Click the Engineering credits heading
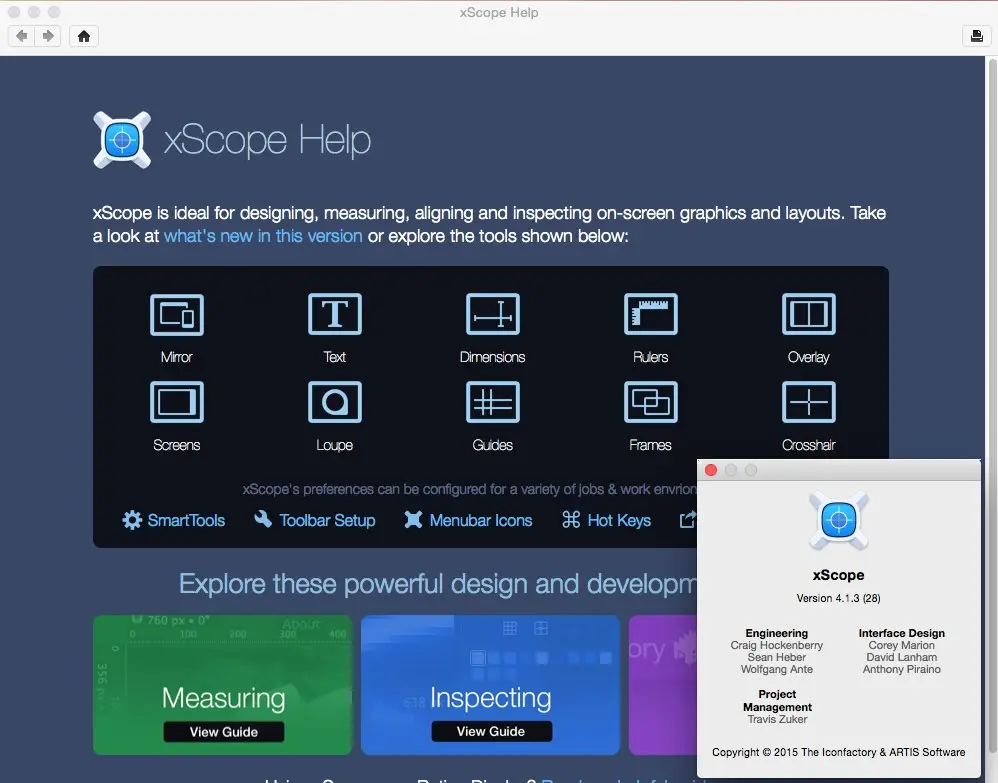The image size is (998, 783). click(x=777, y=633)
